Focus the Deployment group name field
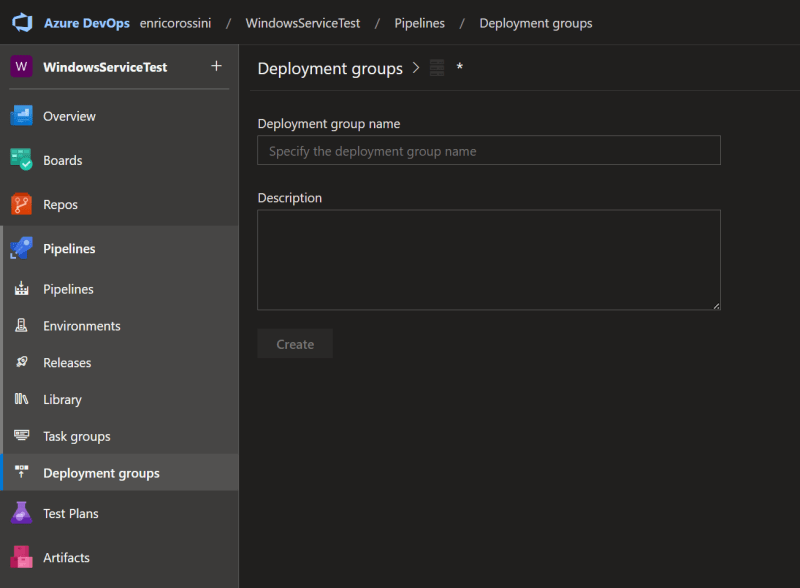Viewport: 800px width, 588px height. 489,151
